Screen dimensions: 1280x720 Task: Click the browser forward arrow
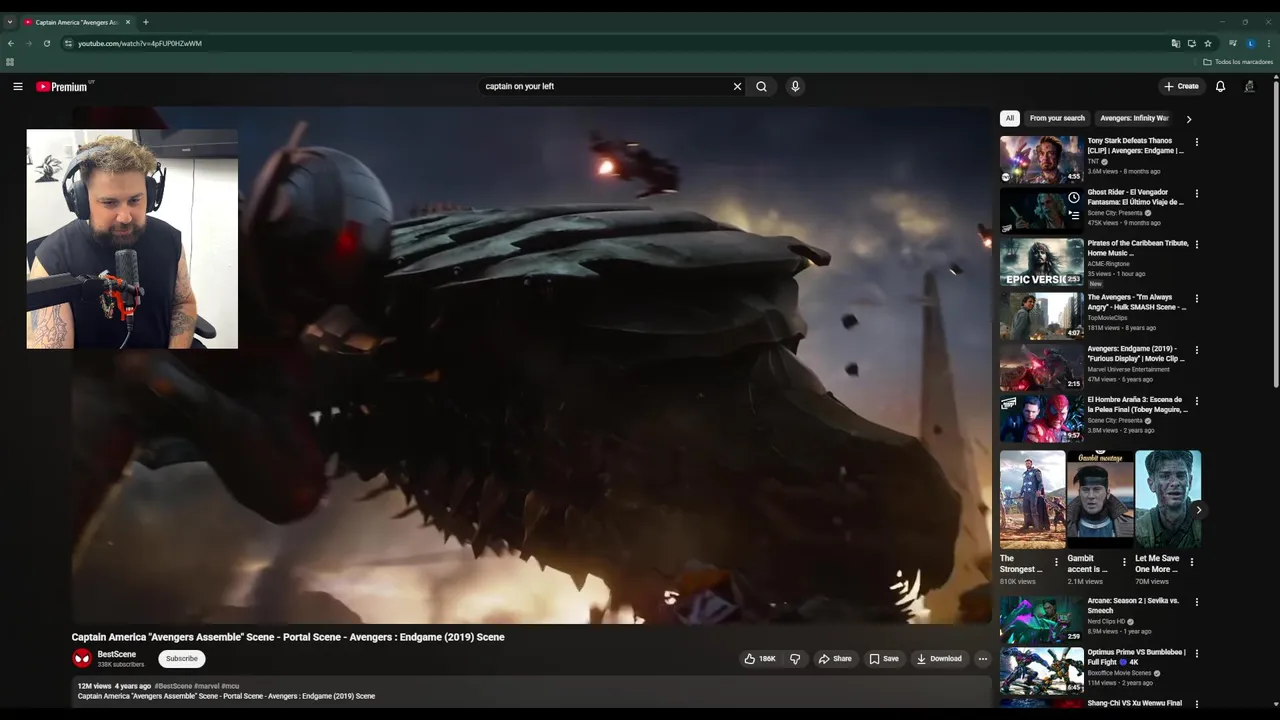(x=29, y=43)
